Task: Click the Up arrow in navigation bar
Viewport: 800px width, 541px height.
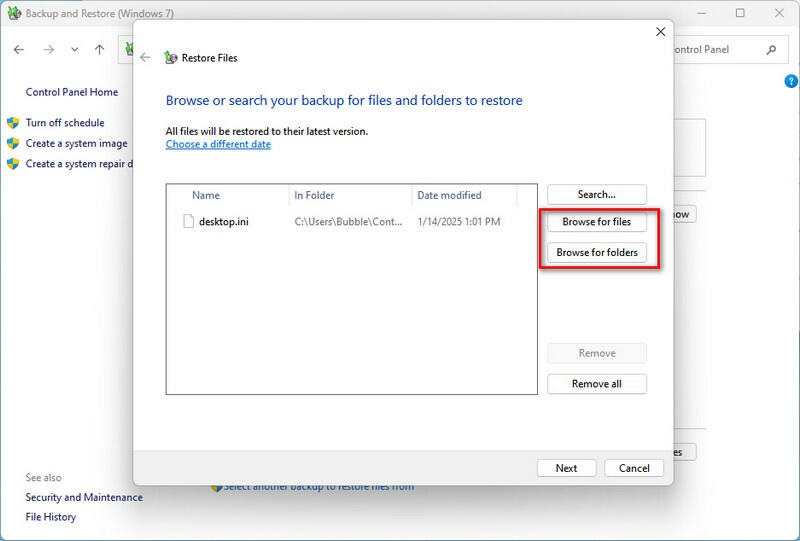Action: [x=99, y=49]
